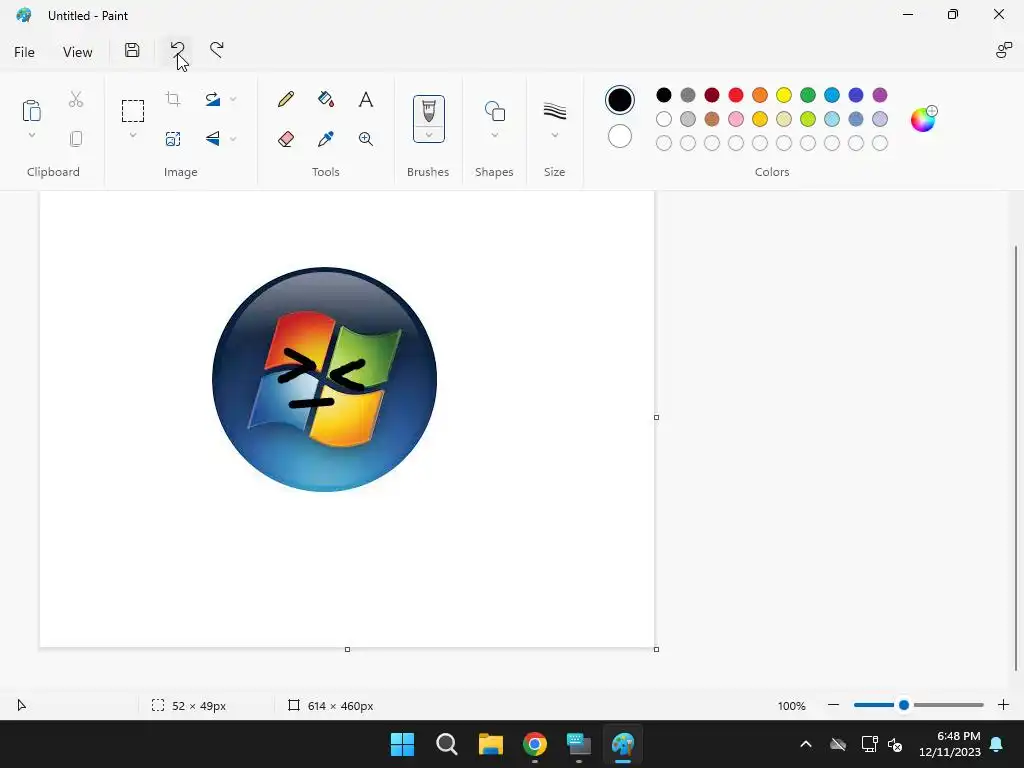Undo the last action
The image size is (1024, 768).
[177, 50]
